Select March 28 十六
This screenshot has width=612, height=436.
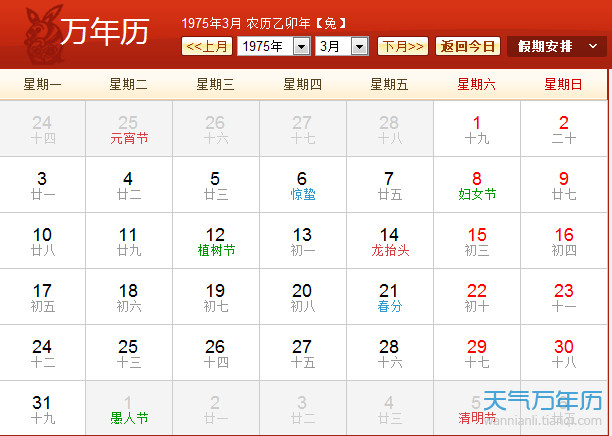point(390,353)
